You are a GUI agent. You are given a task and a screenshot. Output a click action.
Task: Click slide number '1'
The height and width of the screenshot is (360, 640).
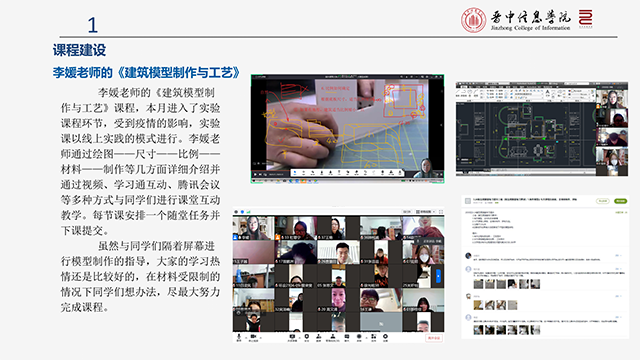(x=93, y=25)
